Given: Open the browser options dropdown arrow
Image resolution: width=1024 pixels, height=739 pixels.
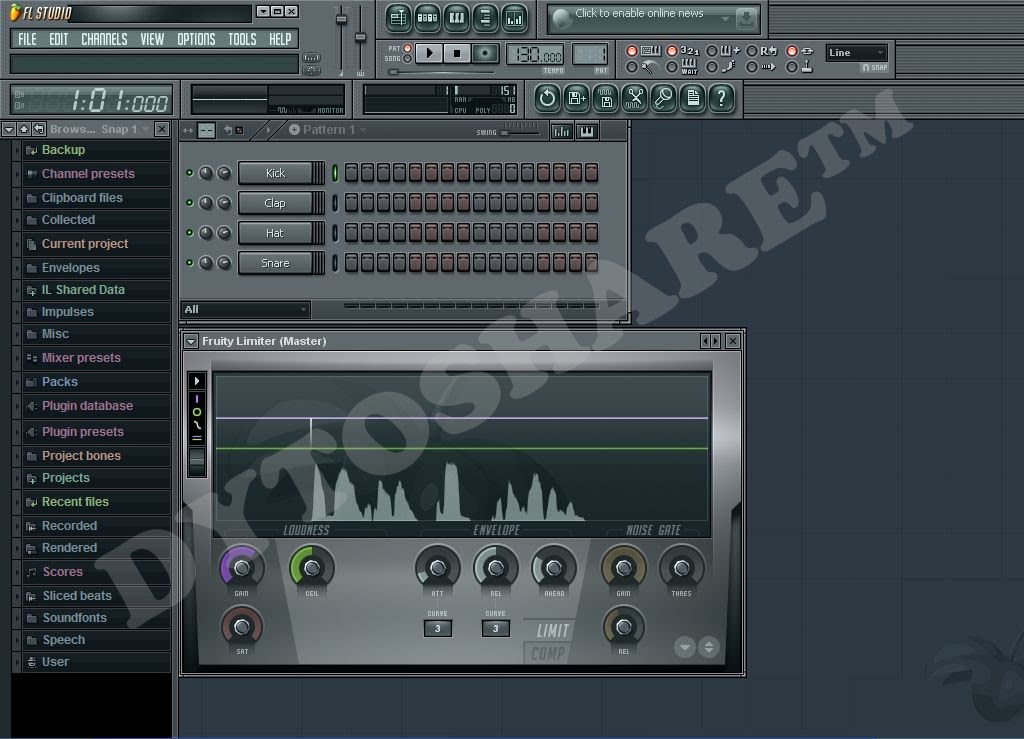Looking at the screenshot, I should [8, 129].
